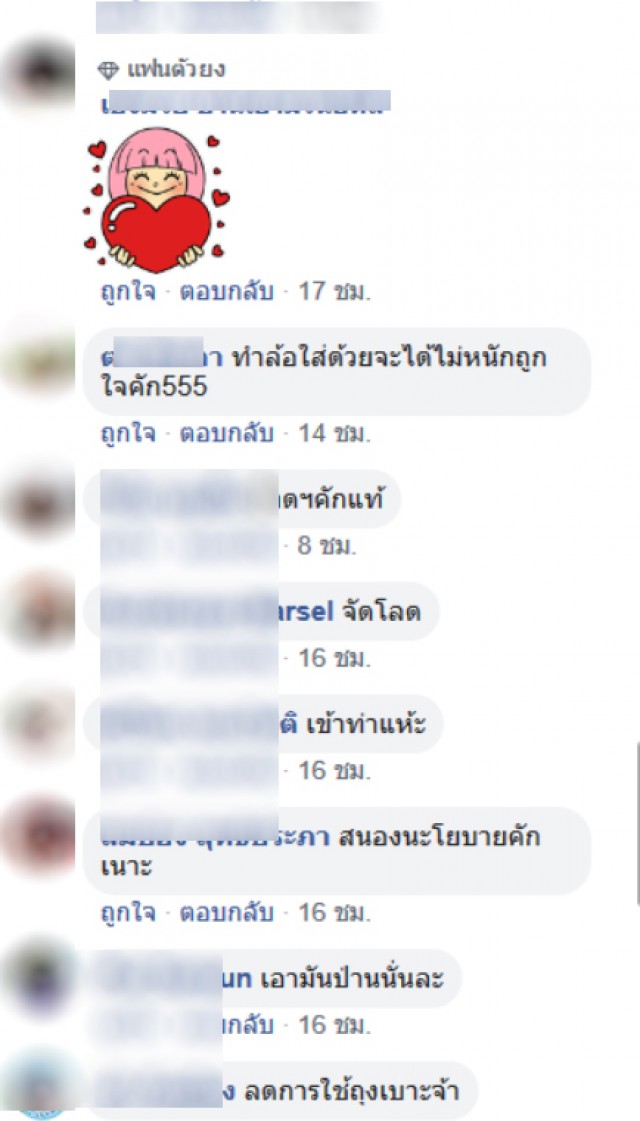640x1121 pixels.
Task: Reply to the comment posted 14 ชม.
Action: point(226,434)
